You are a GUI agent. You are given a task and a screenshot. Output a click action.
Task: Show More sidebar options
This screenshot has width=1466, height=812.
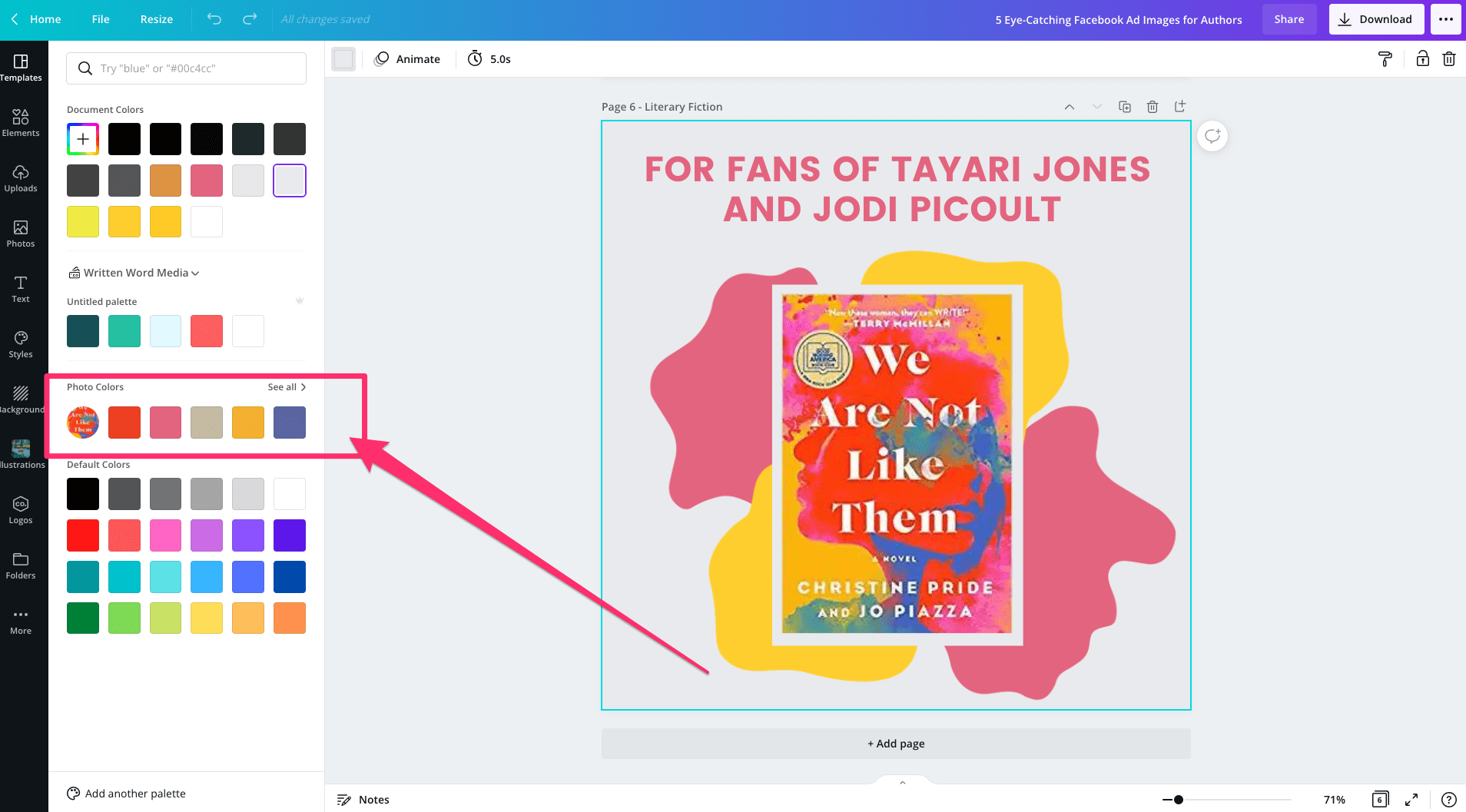click(x=21, y=621)
